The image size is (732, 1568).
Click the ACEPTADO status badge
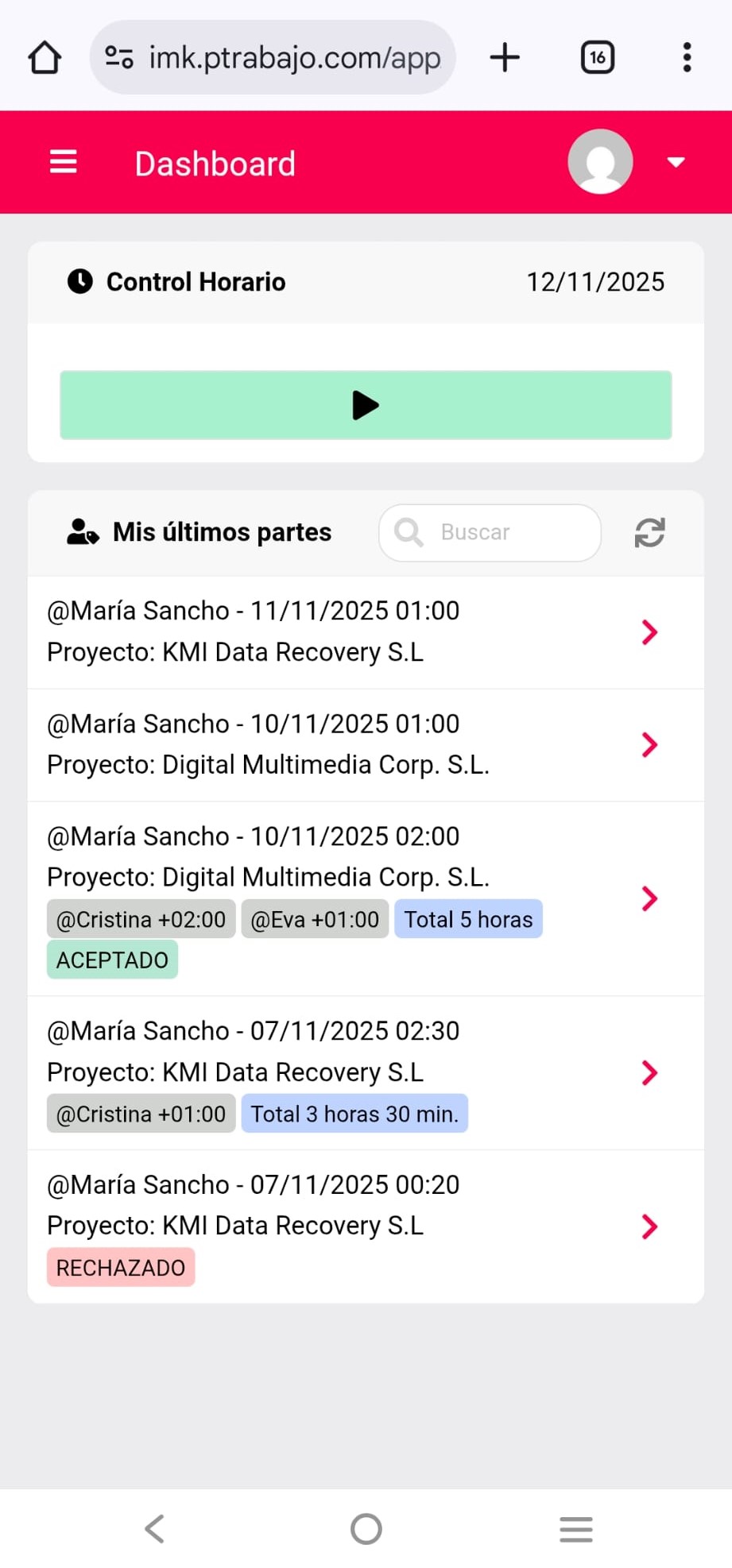click(x=112, y=960)
